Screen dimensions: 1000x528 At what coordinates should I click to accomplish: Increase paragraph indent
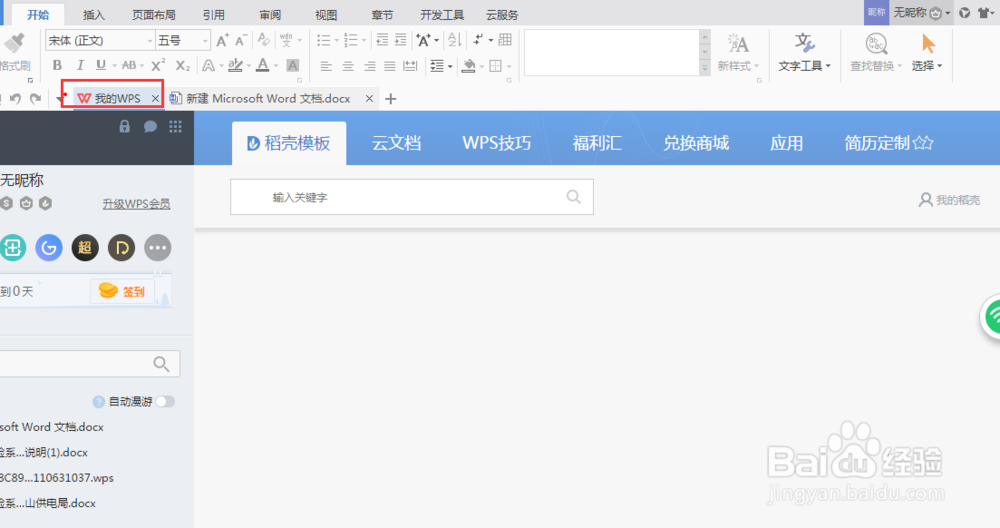point(401,40)
